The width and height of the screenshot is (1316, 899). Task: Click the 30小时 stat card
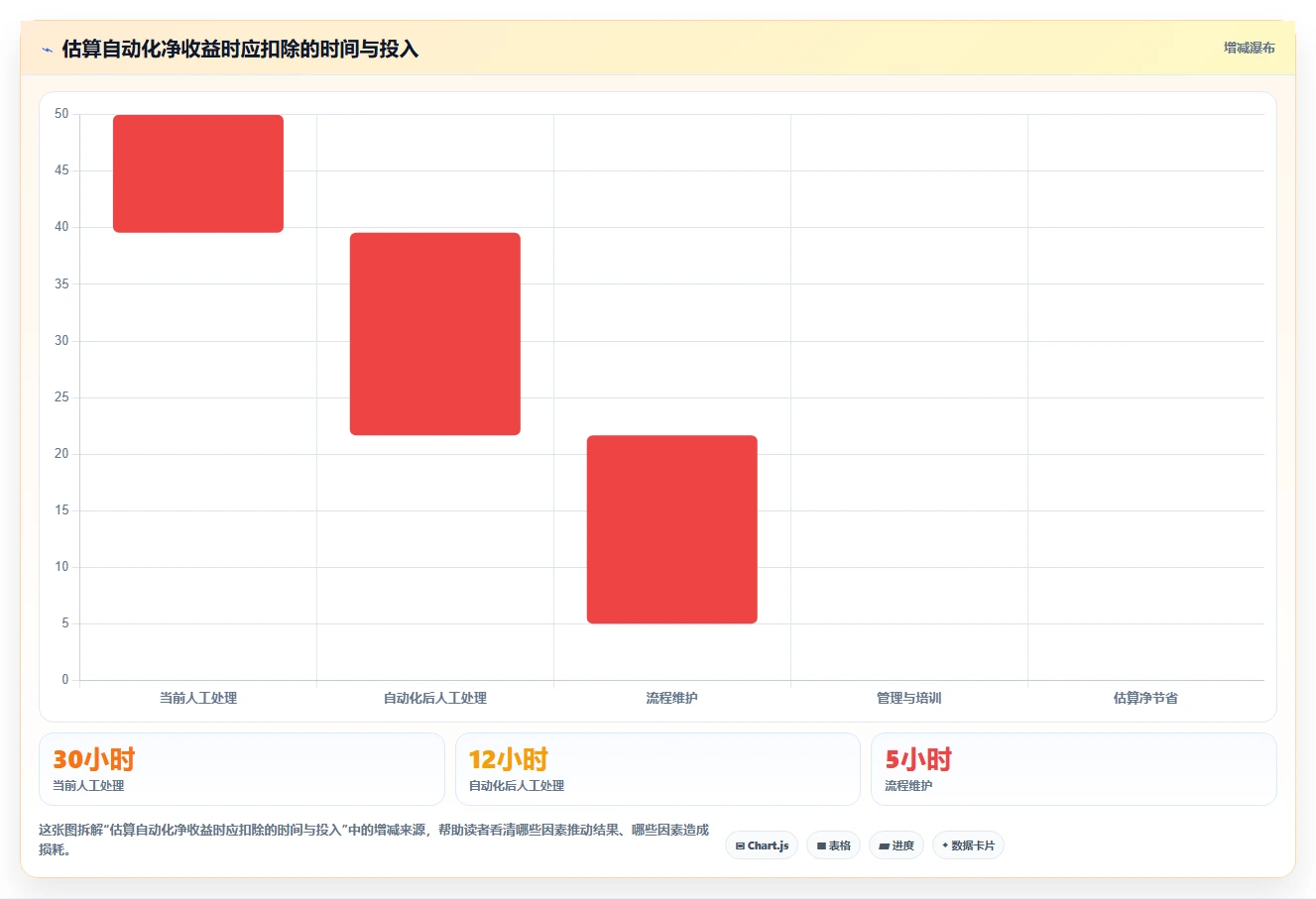[242, 769]
